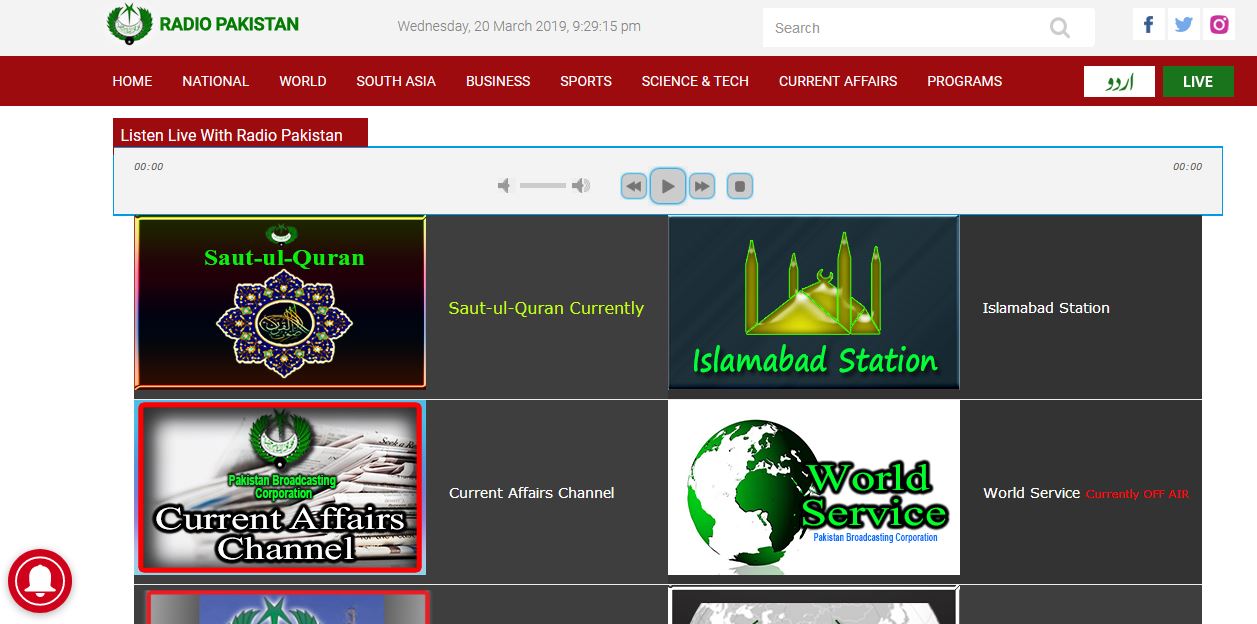Image resolution: width=1257 pixels, height=624 pixels.
Task: Start playback with the play button
Action: pos(668,186)
